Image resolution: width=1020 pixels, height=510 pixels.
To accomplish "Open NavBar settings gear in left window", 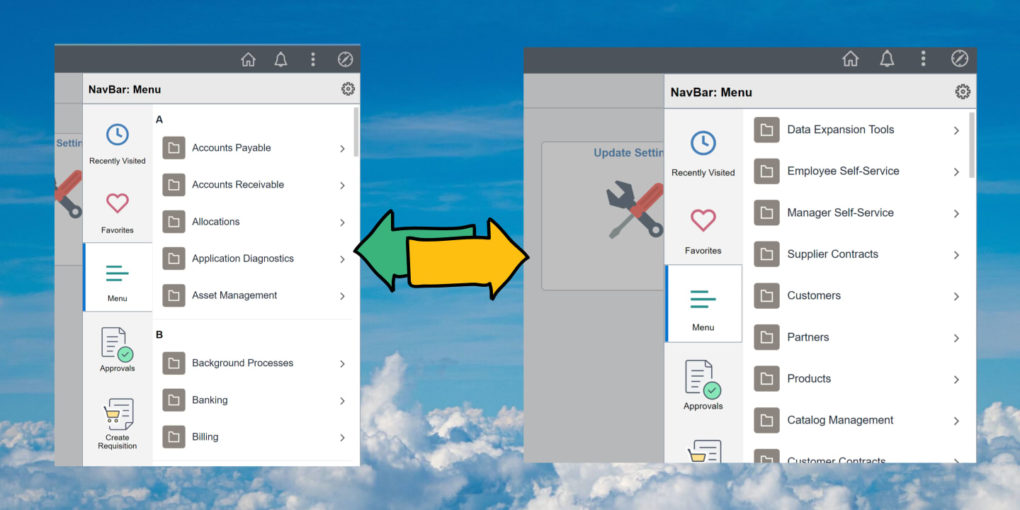I will (348, 89).
